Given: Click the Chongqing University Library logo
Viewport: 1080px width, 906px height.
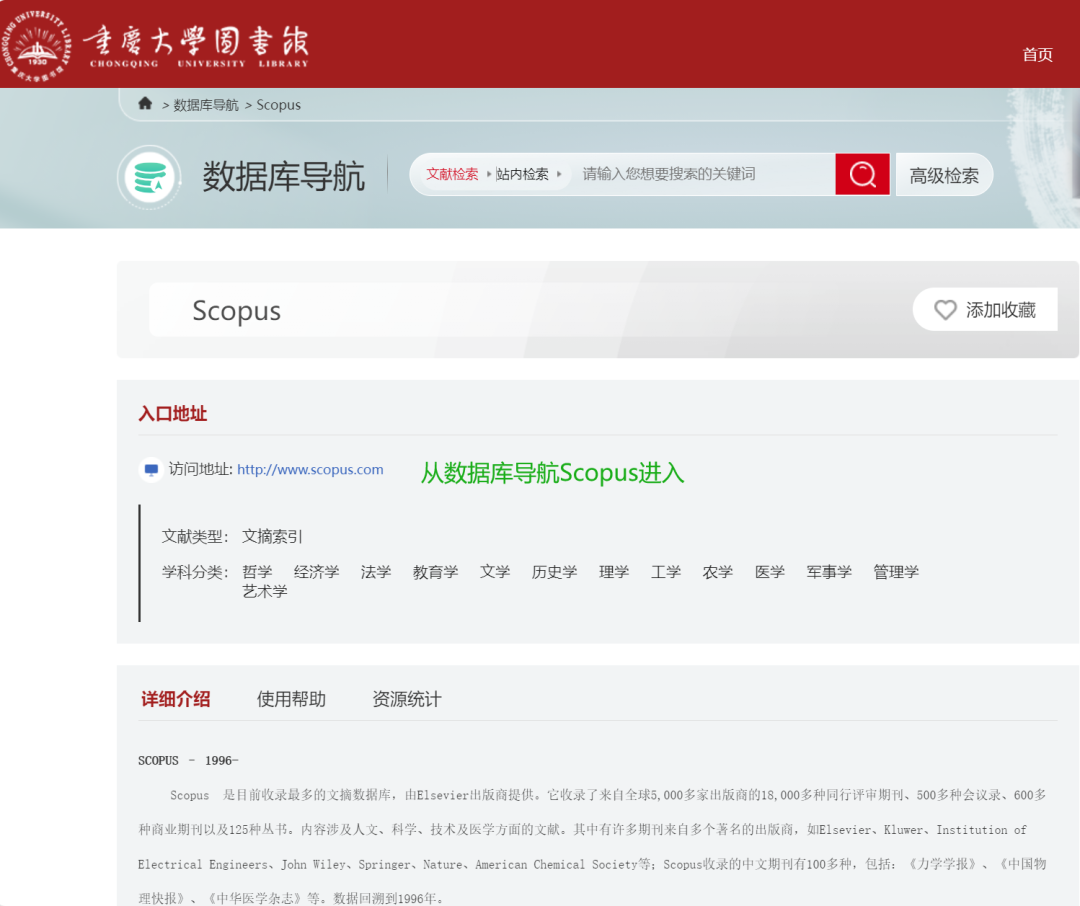Looking at the screenshot, I should [156, 45].
